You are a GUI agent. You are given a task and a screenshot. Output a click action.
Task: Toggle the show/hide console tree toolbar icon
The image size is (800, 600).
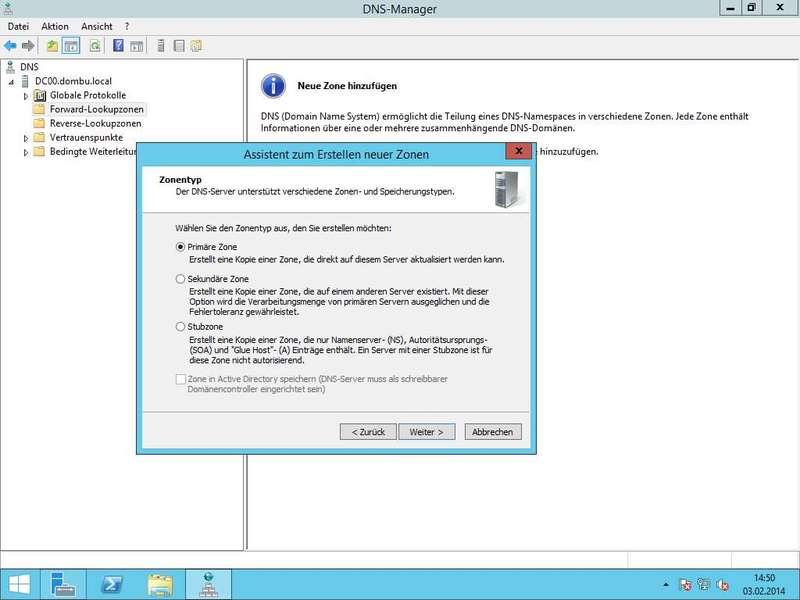(71, 46)
